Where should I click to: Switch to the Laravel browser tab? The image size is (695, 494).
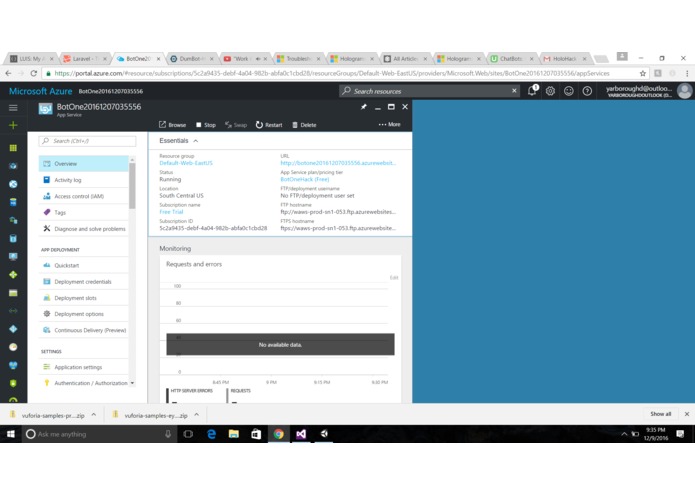click(x=83, y=58)
